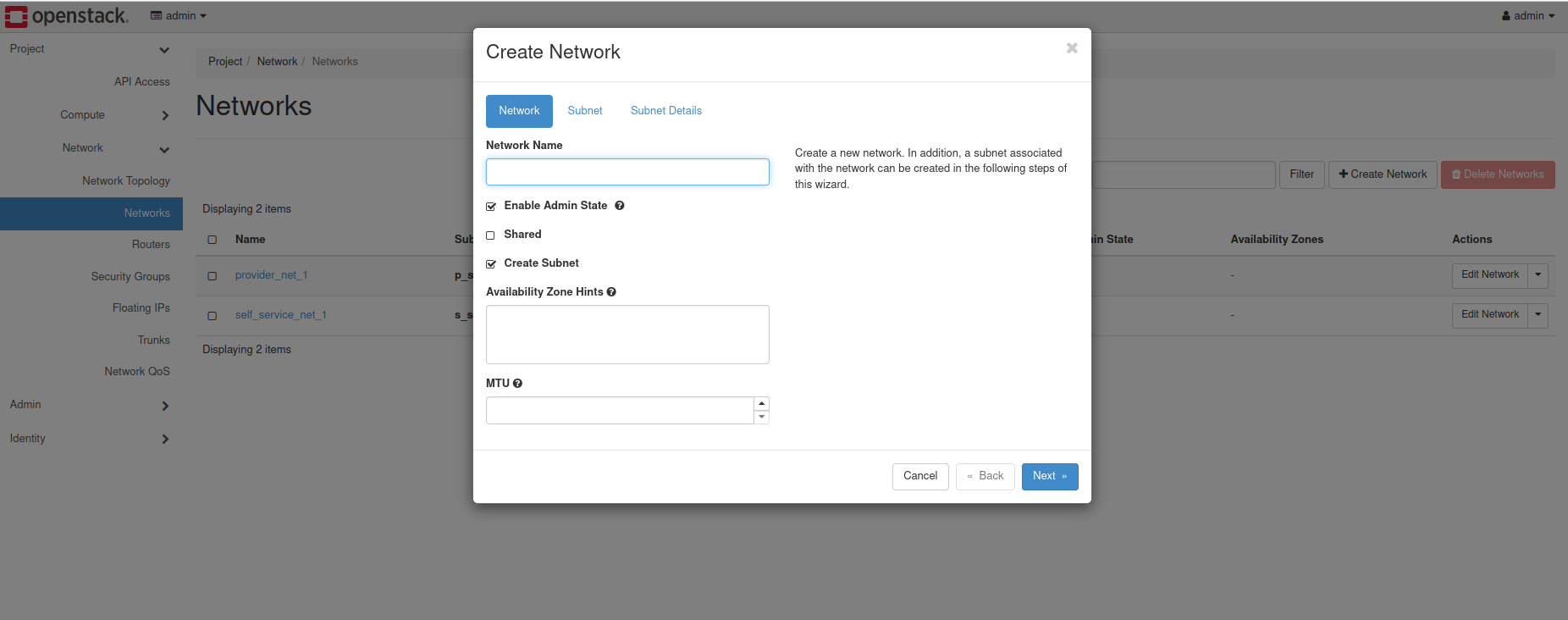Click the networks filter search field

click(1184, 174)
